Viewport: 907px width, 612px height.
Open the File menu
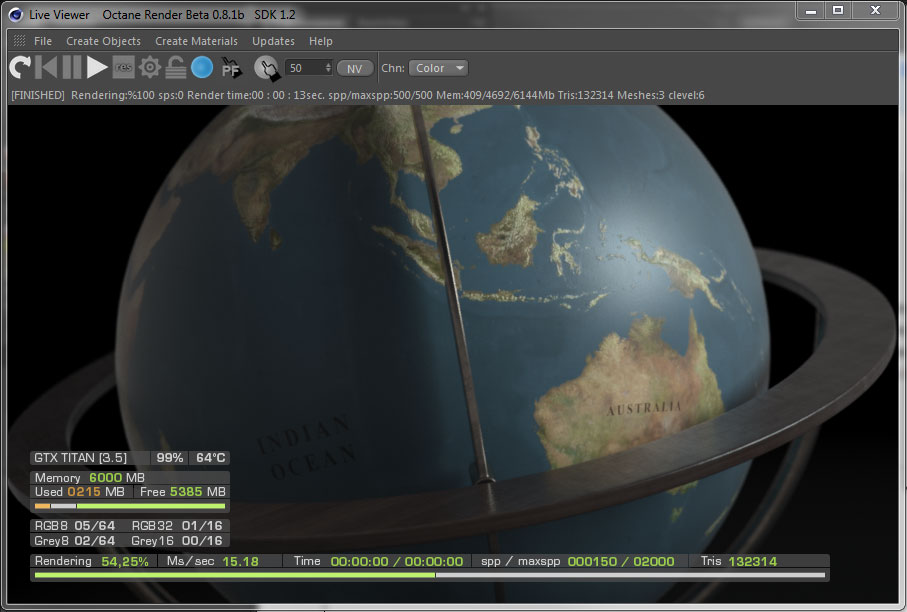[43, 41]
